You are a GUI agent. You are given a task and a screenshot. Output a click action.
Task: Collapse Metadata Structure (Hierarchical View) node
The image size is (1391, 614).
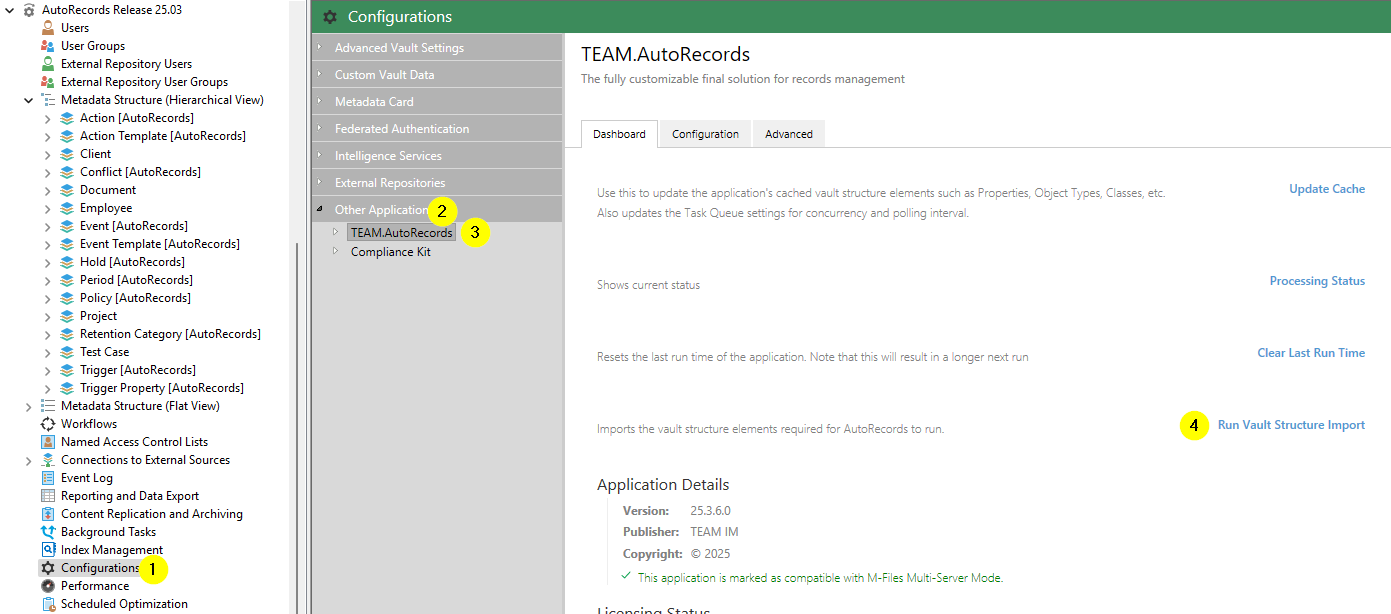pos(28,100)
